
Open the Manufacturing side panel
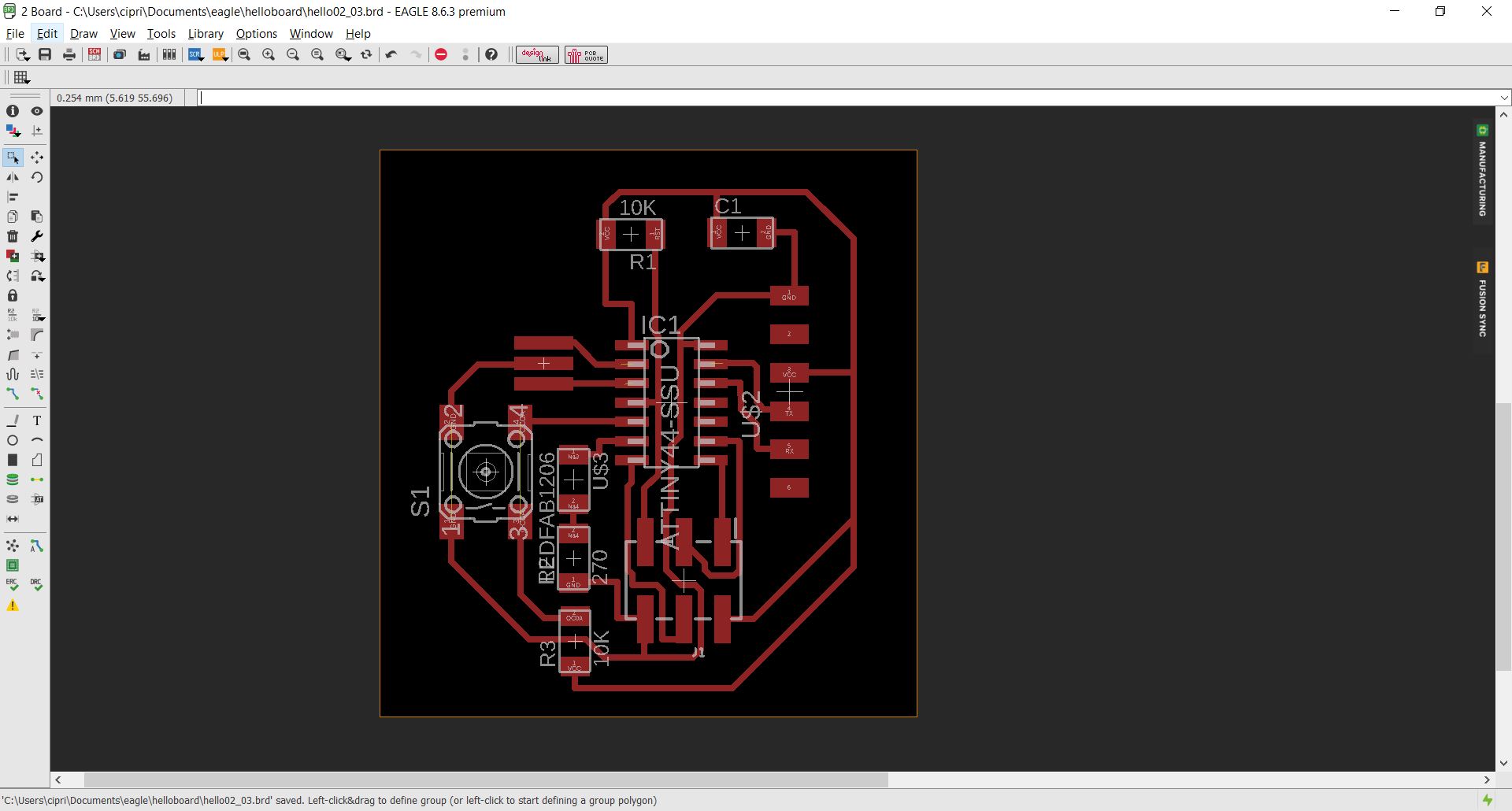pos(1482,172)
